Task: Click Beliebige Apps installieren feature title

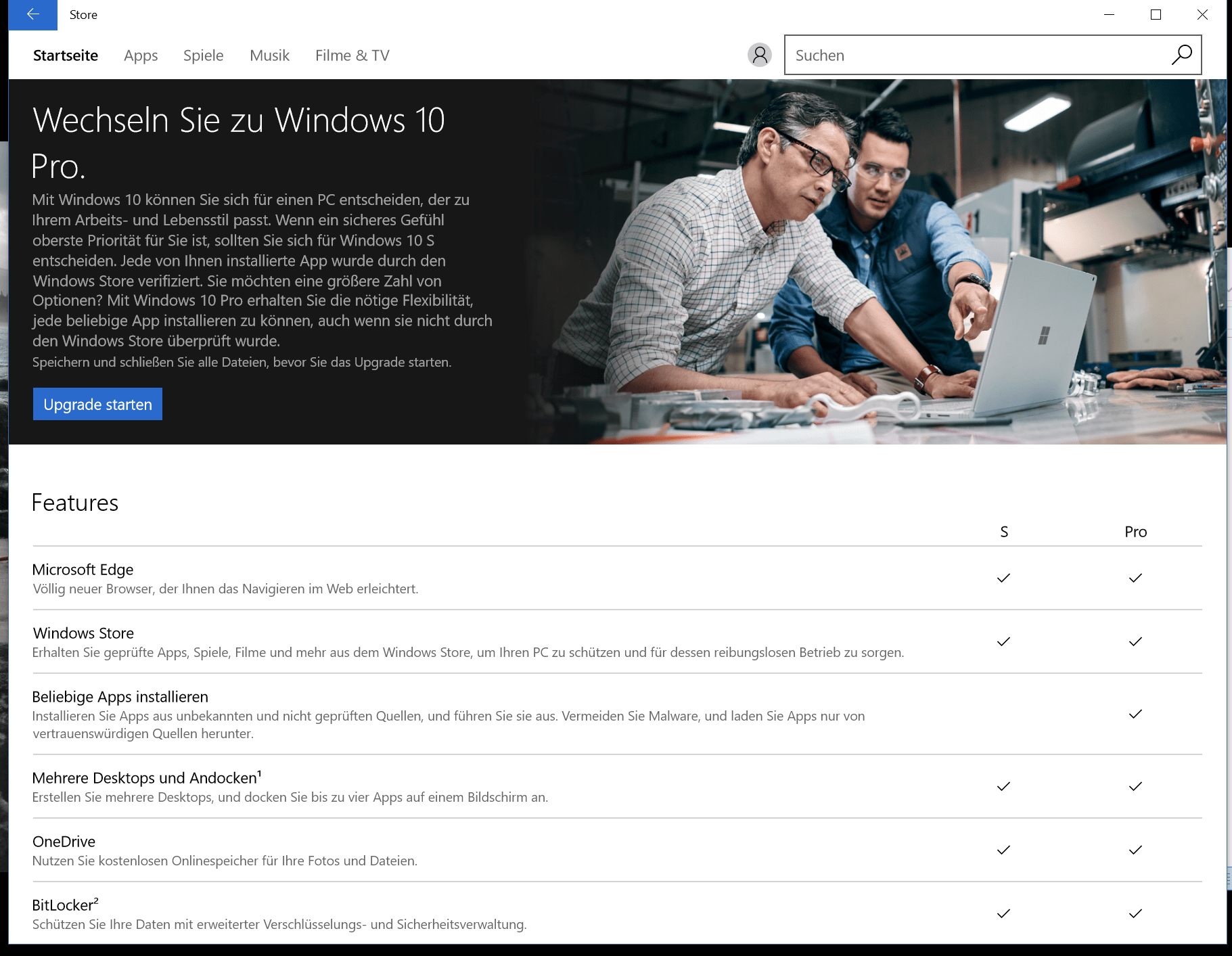Action: point(120,697)
